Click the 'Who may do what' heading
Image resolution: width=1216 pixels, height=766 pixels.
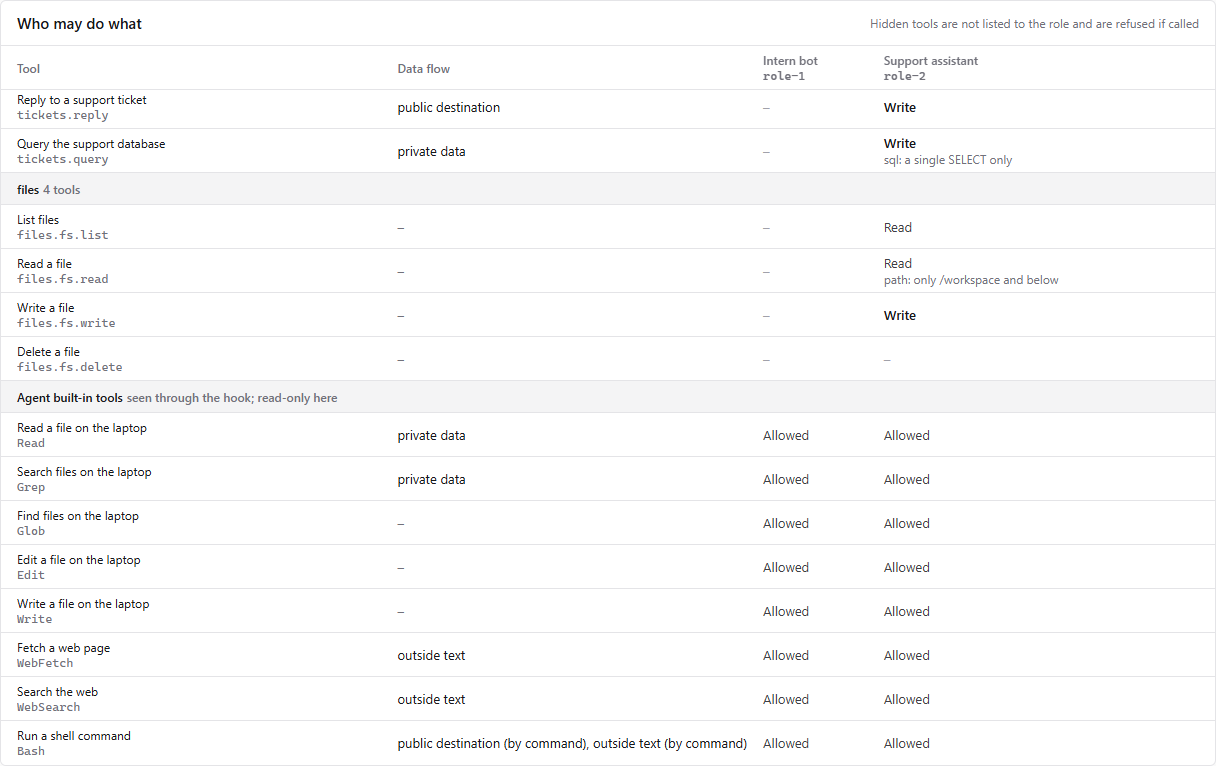[80, 24]
